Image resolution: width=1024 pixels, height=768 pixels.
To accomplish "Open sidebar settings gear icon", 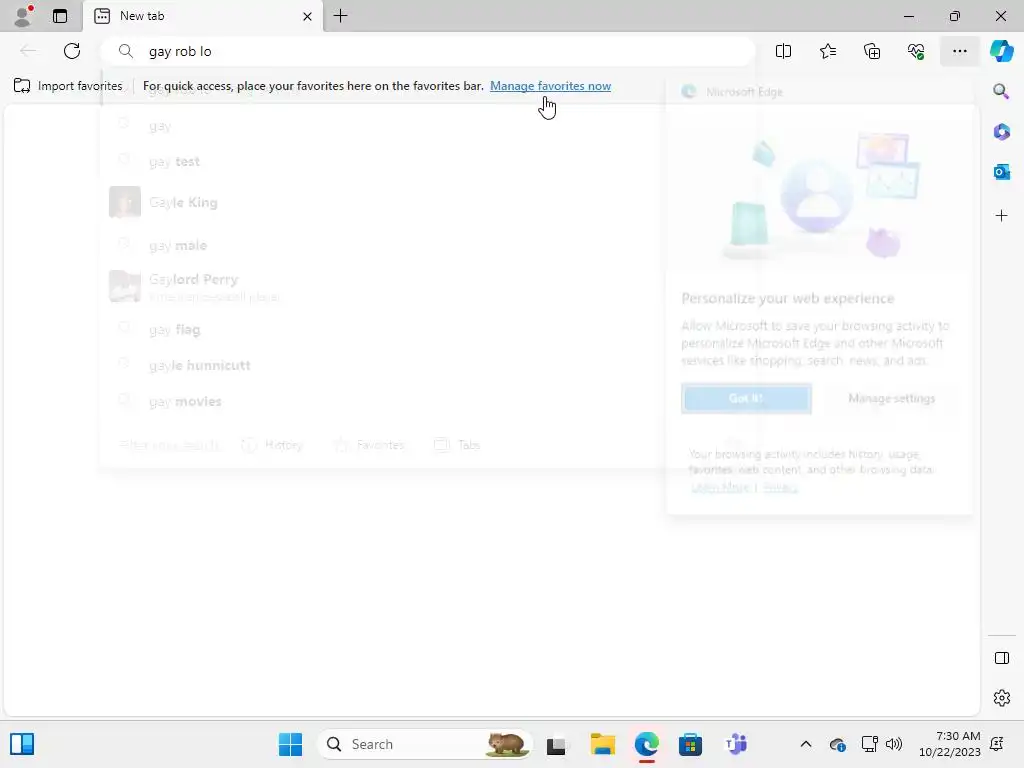I will [x=1001, y=698].
